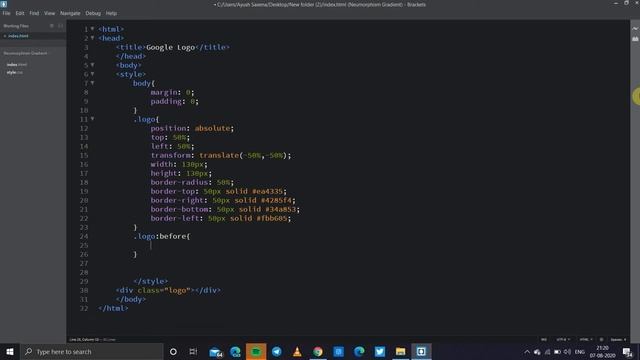The height and width of the screenshot is (360, 640).
Task: Show hidden system tray icons
Action: click(527, 352)
